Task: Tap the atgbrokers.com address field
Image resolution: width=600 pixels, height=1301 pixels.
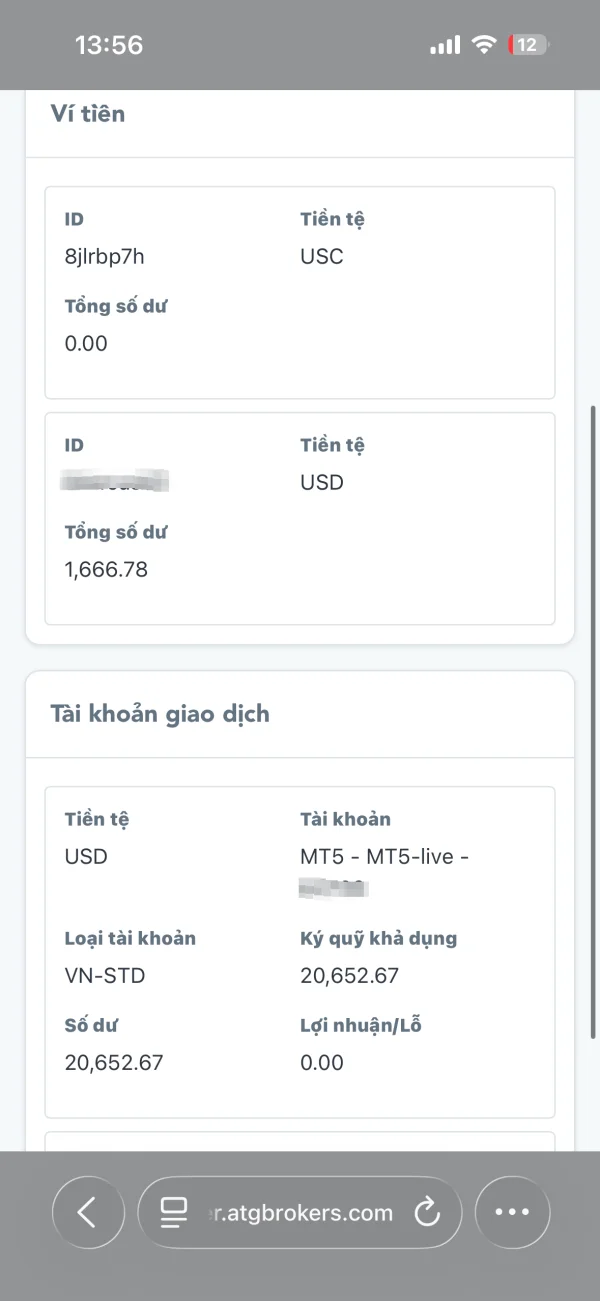Action: 300,1213
